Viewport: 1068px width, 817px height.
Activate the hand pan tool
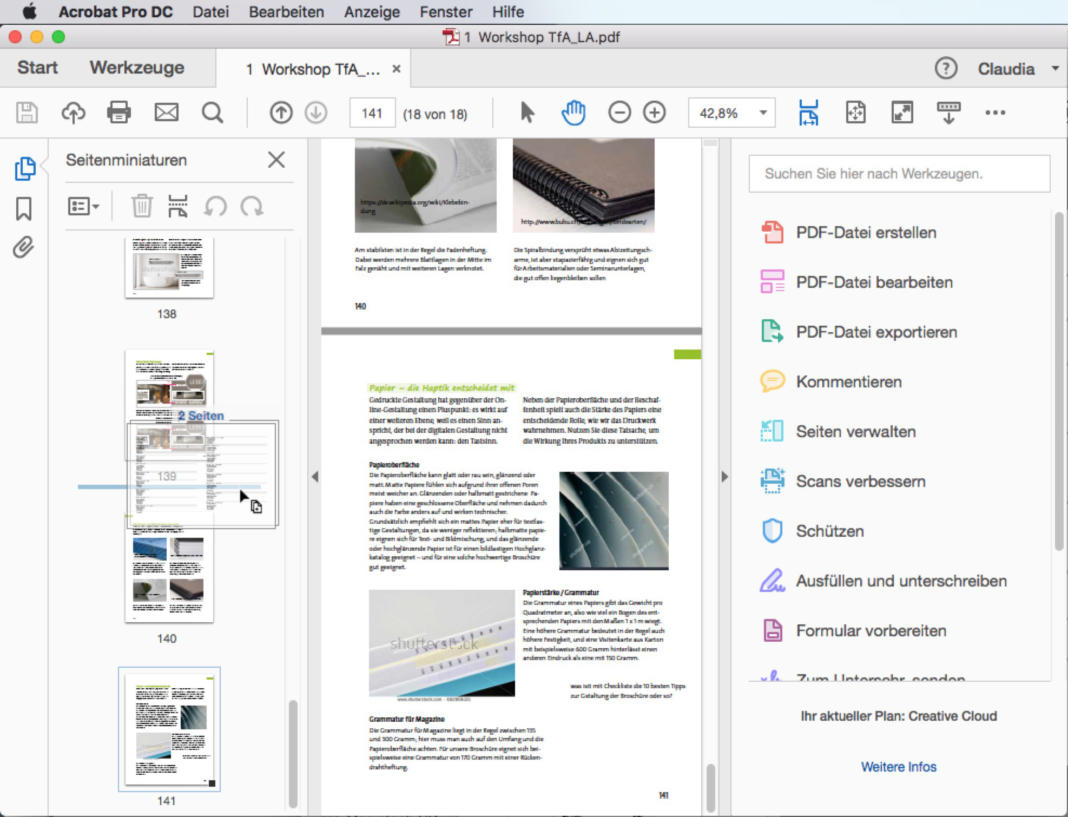pos(574,112)
